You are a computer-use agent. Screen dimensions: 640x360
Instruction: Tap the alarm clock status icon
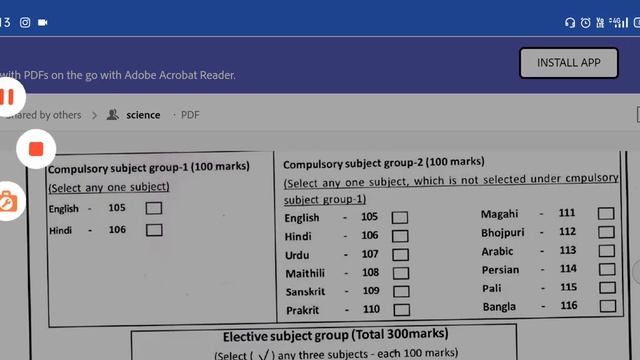click(x=585, y=22)
